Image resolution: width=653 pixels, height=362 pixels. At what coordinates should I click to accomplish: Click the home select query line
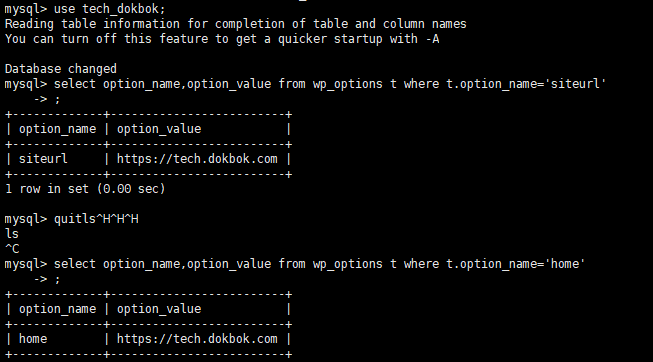295,264
